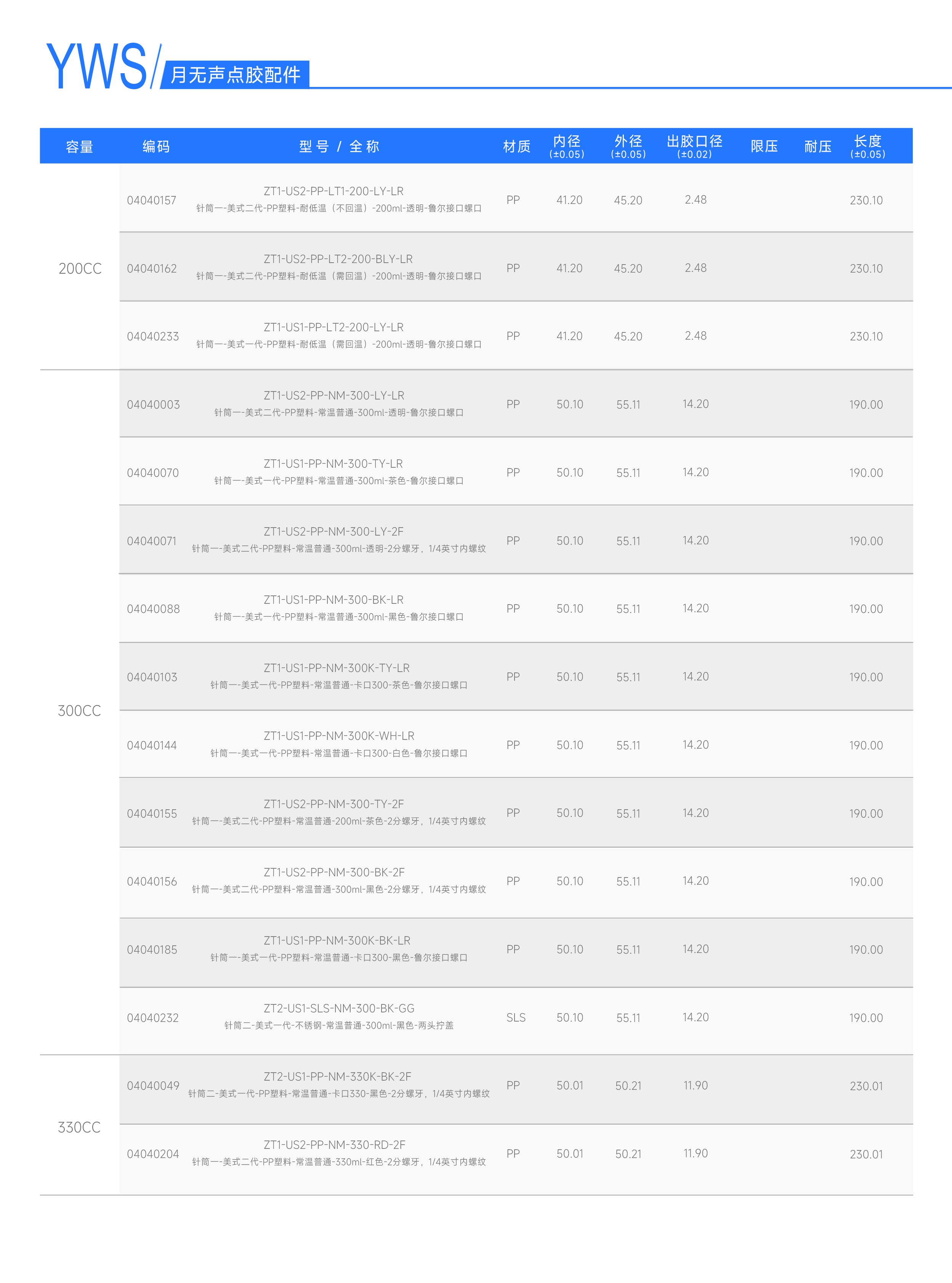Select model ZT1-US1-PP-NM-300-TY-LR

click(334, 464)
